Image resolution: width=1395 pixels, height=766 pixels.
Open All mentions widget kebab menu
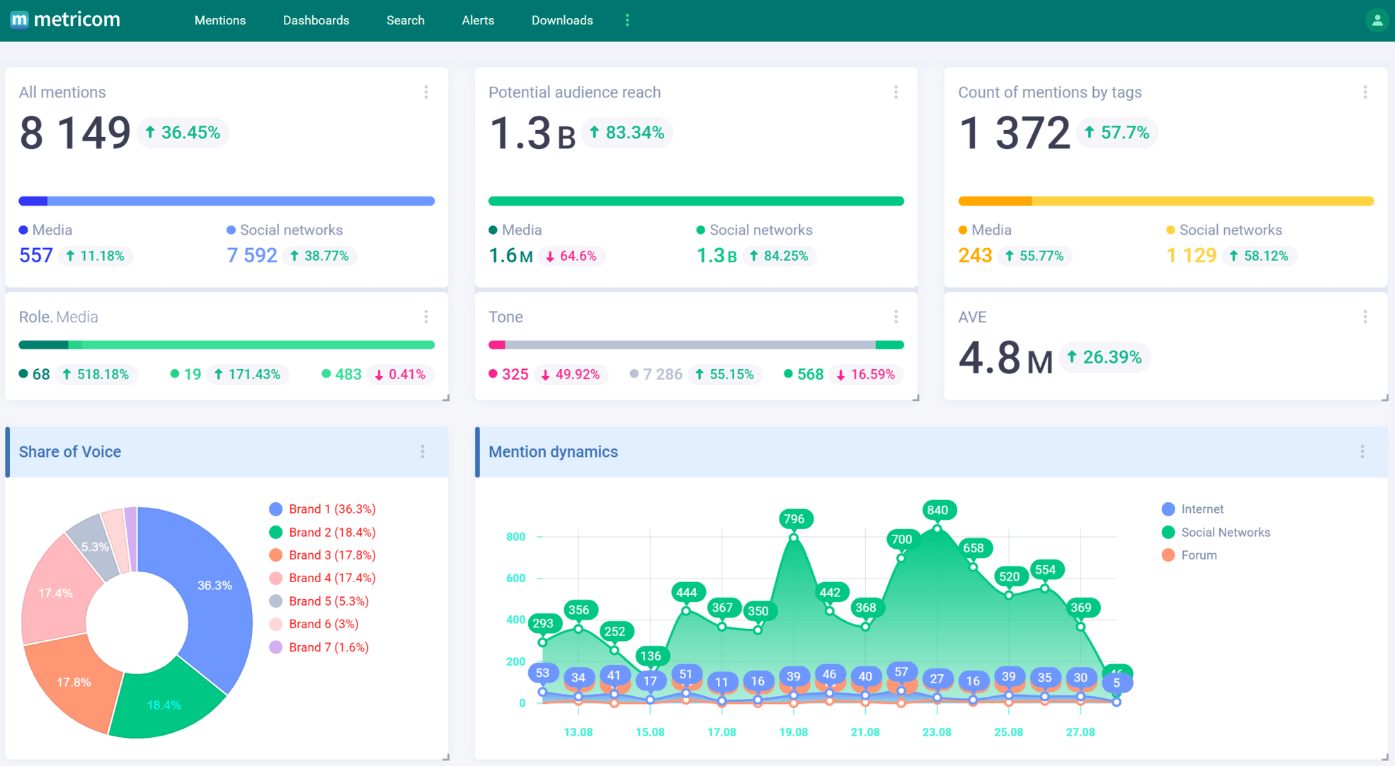426,92
